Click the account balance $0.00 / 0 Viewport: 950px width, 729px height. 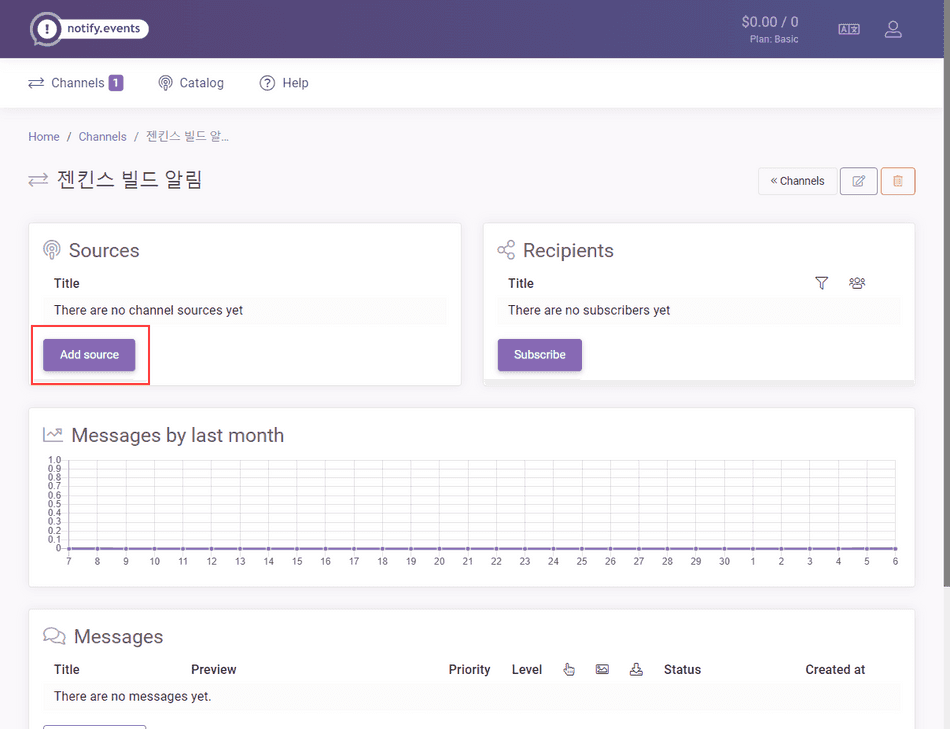(x=770, y=22)
